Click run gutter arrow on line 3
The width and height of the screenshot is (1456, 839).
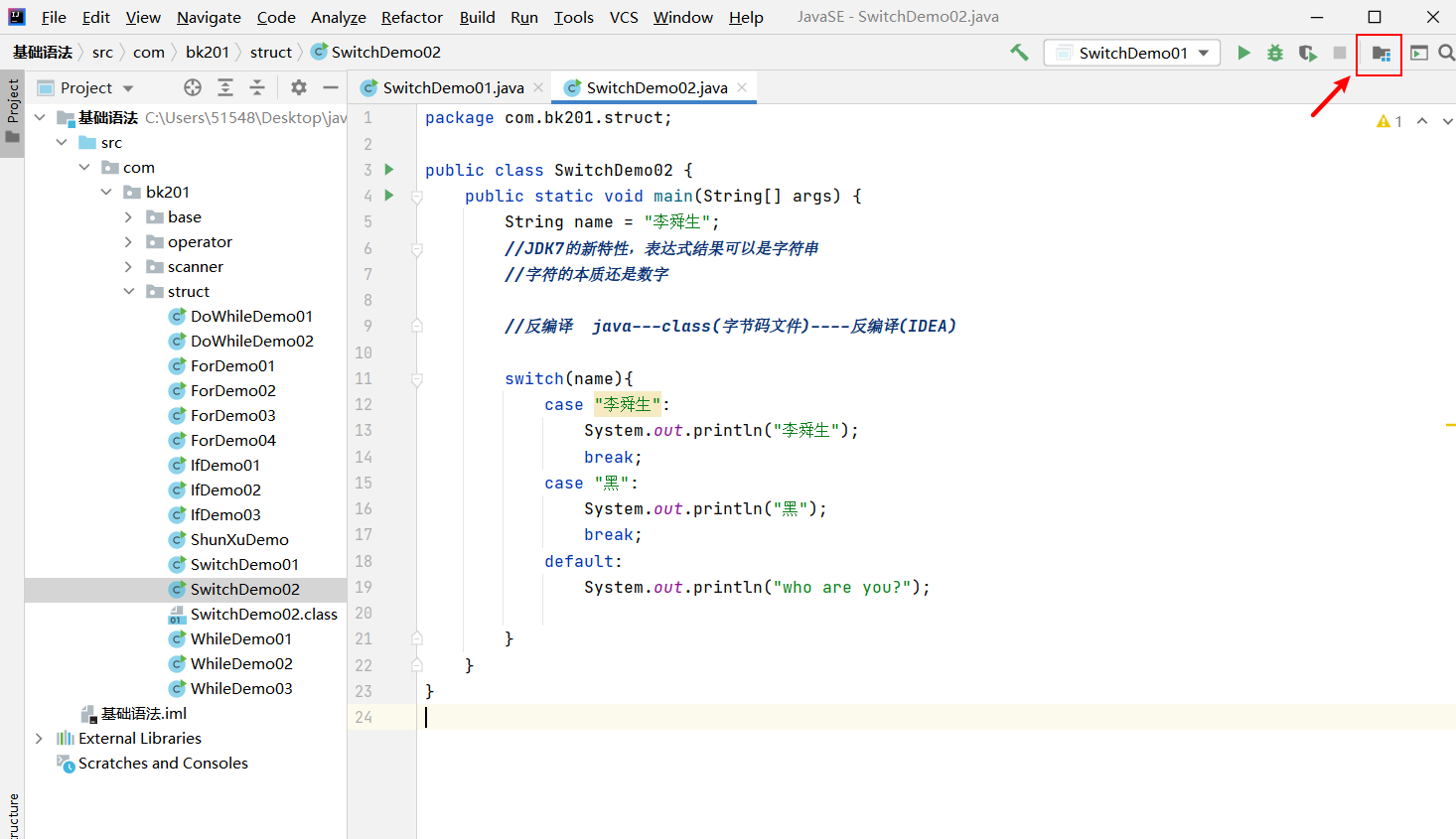[389, 170]
